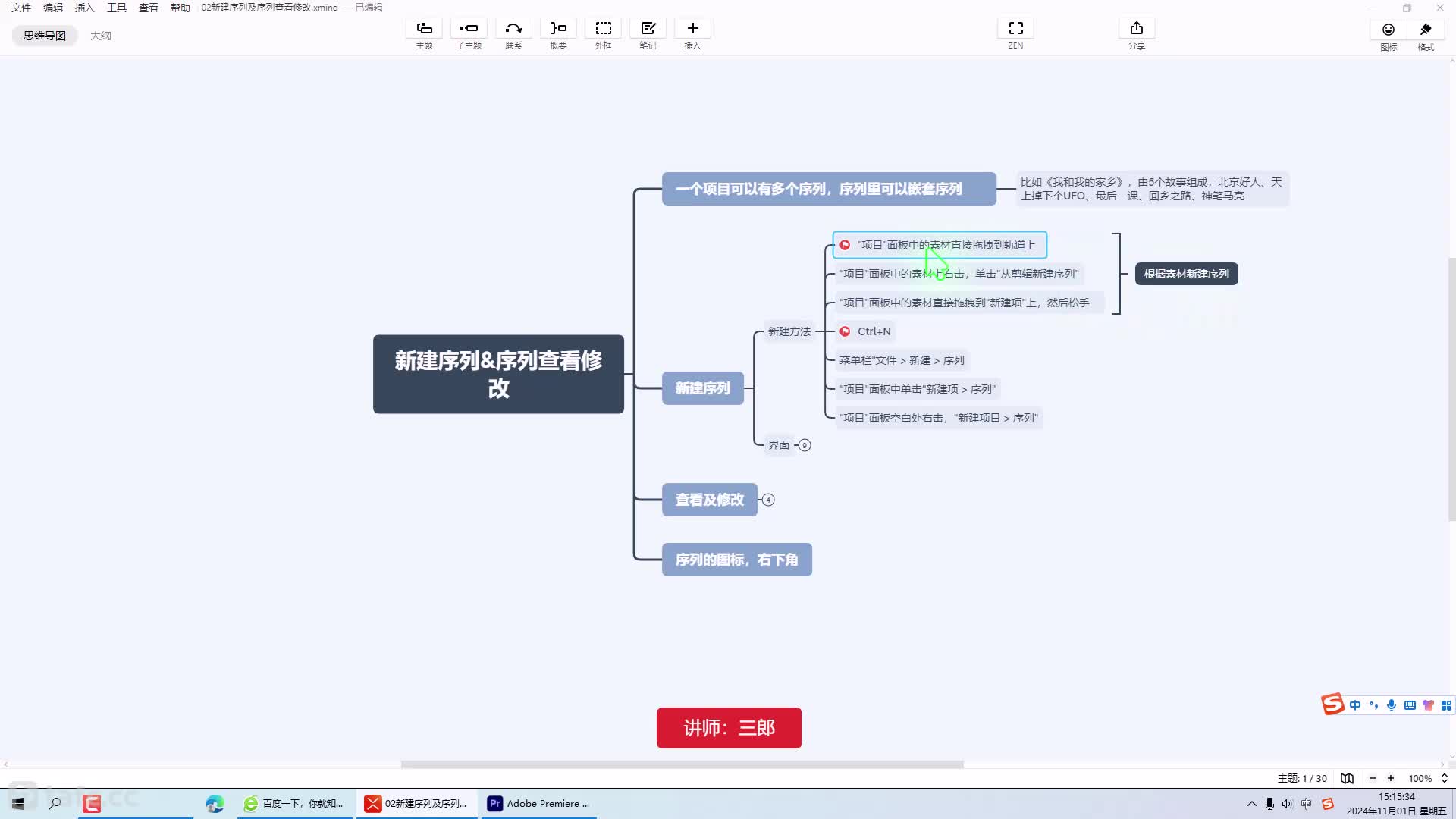Zoom out with the minus button

point(1372,778)
